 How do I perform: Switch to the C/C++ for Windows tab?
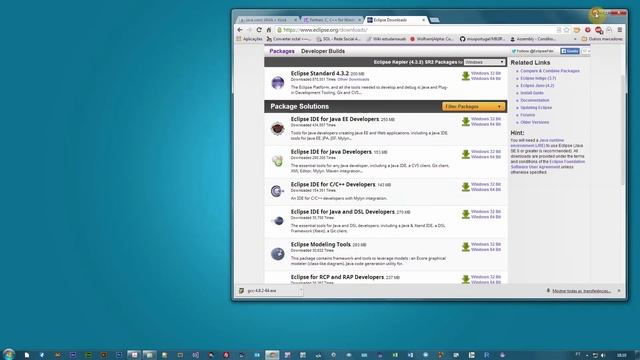pyautogui.click(x=332, y=20)
